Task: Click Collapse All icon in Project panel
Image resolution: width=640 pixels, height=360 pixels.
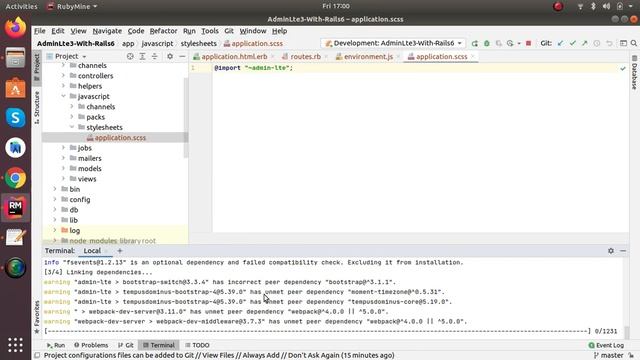Action: point(154,56)
